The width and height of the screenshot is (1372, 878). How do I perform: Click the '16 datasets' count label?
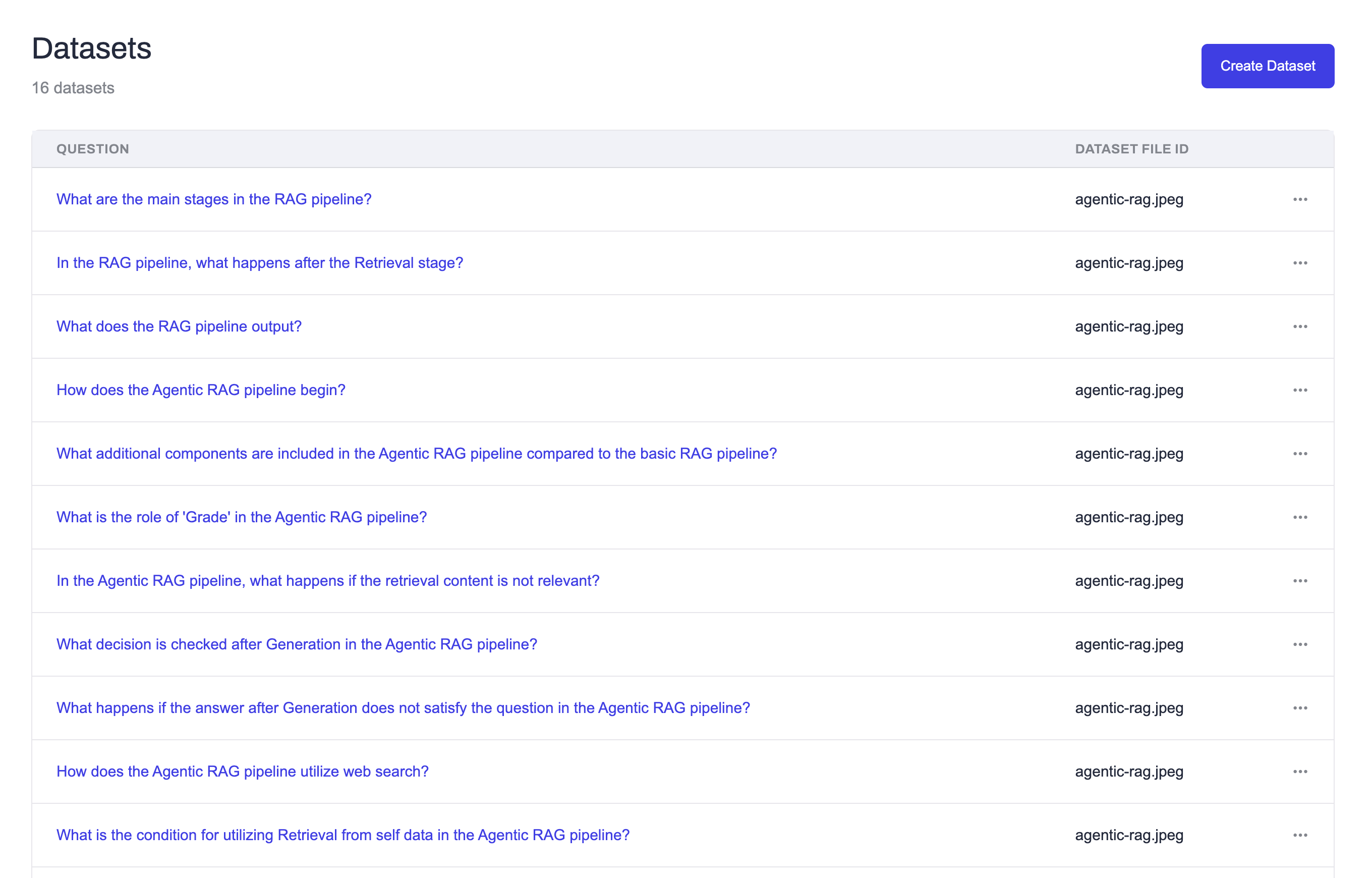[73, 88]
